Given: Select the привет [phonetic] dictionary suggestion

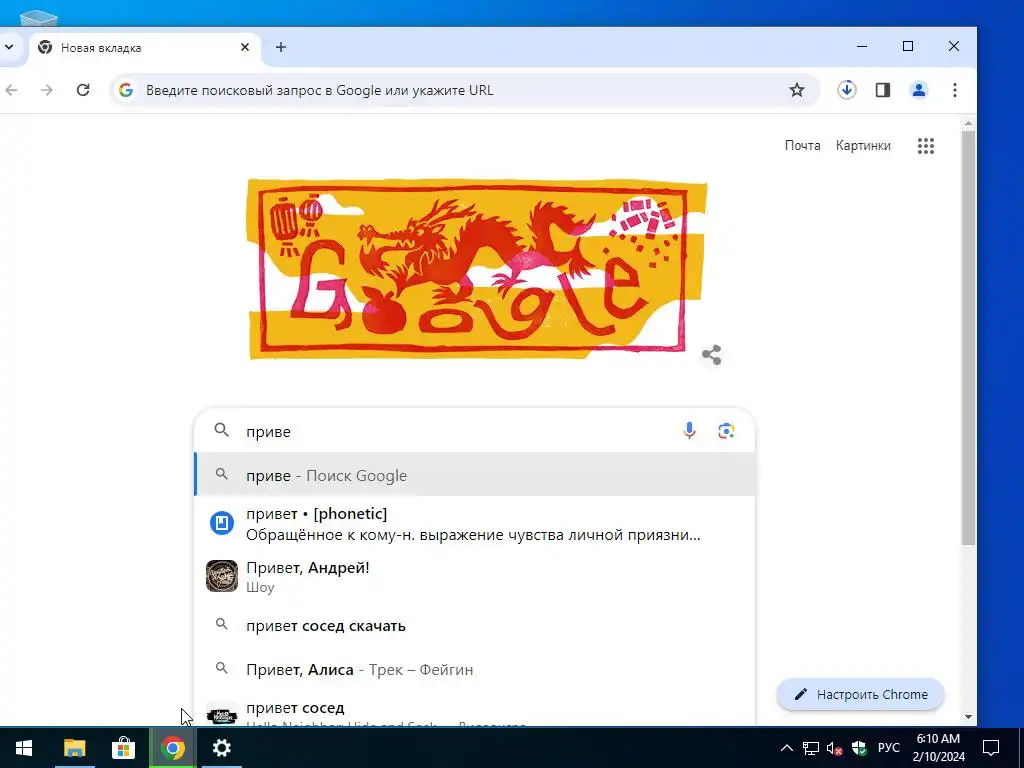Looking at the screenshot, I should coord(475,524).
